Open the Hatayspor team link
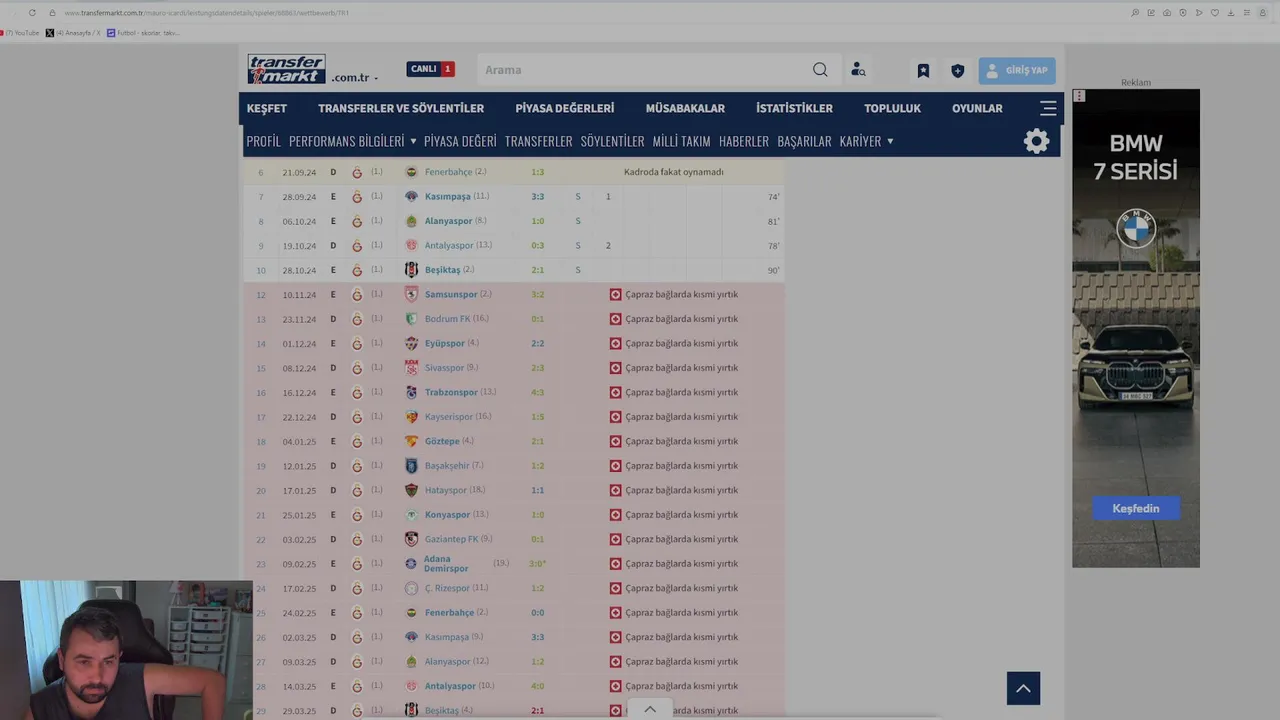 [x=446, y=491]
